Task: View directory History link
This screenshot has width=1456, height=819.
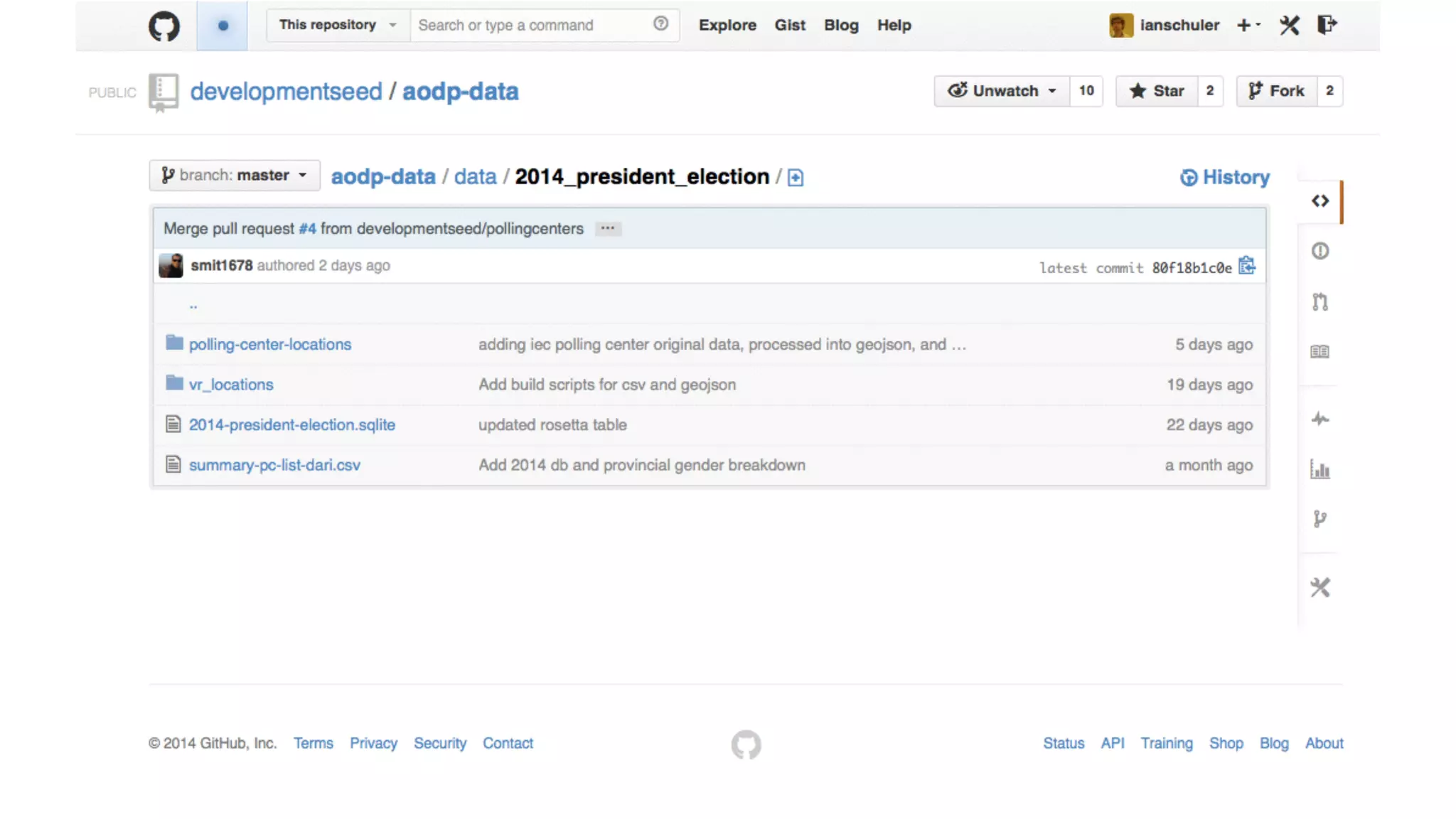Action: [x=1225, y=177]
